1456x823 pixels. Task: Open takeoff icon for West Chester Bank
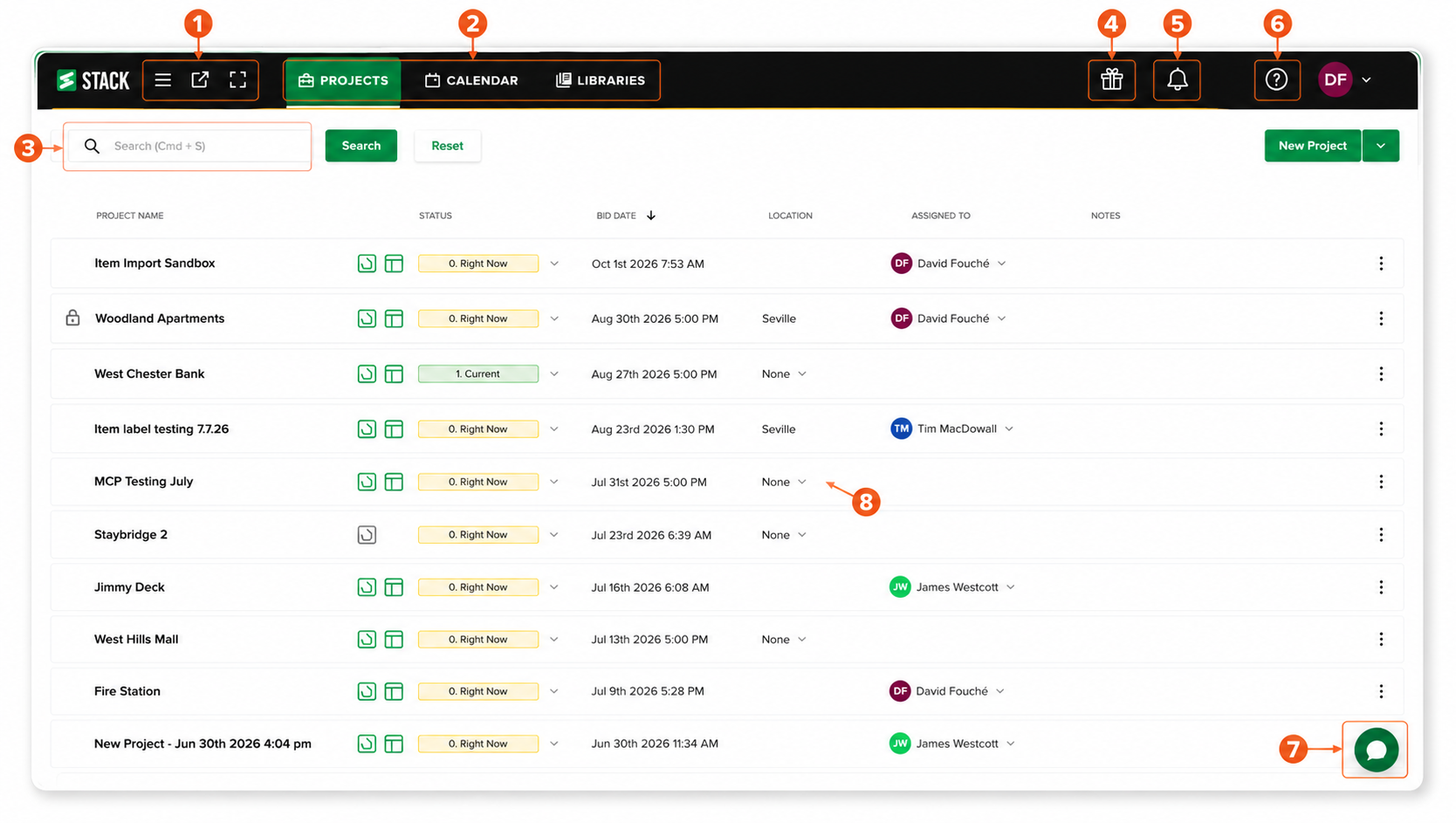pyautogui.click(x=367, y=374)
